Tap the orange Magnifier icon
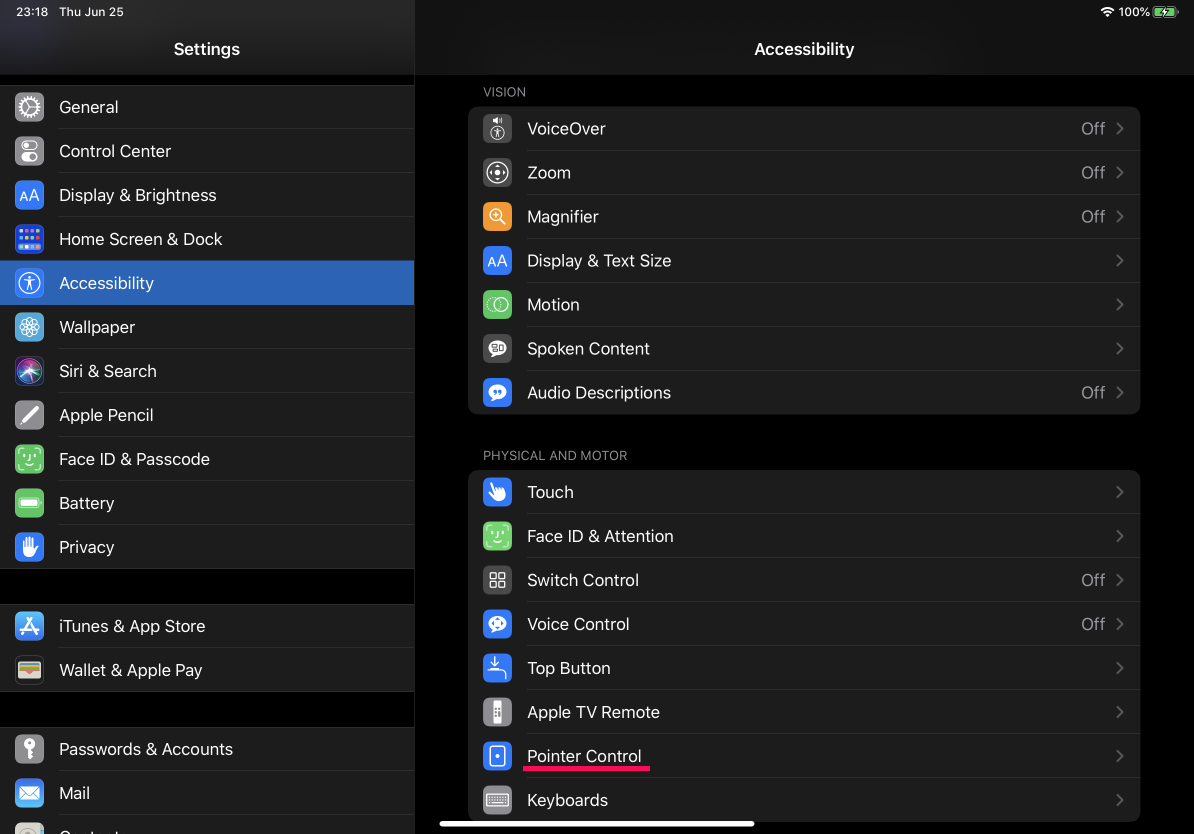Viewport: 1194px width, 834px height. [497, 217]
